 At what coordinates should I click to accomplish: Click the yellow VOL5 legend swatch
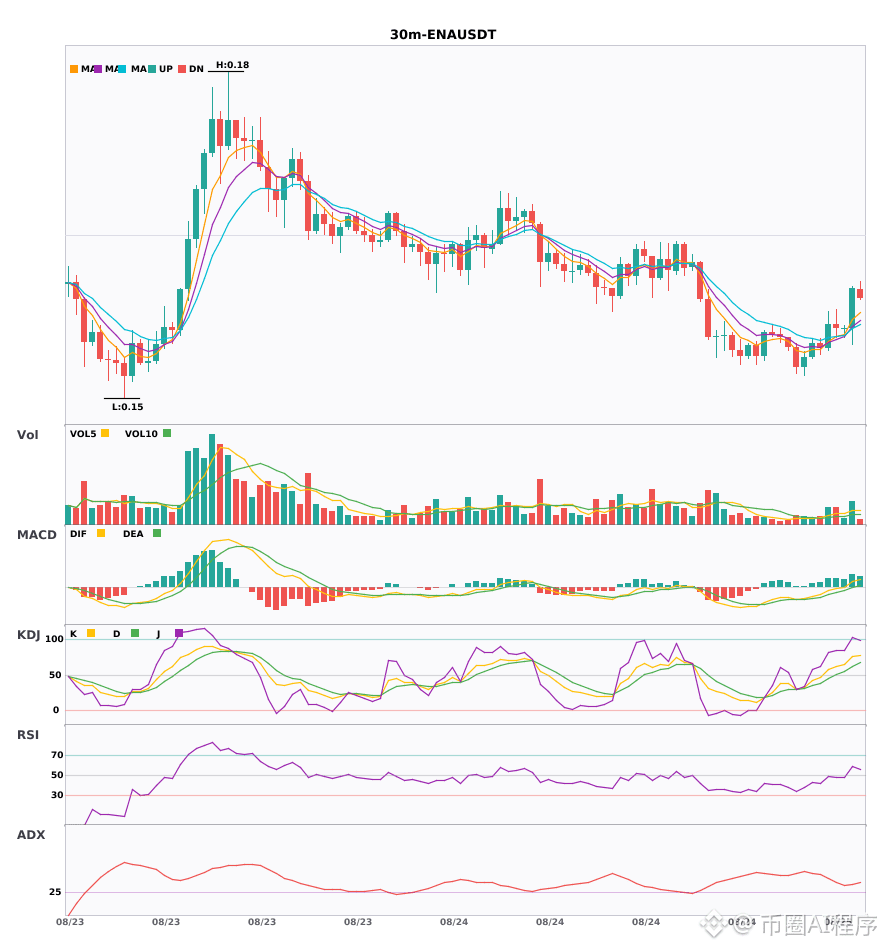pyautogui.click(x=105, y=433)
